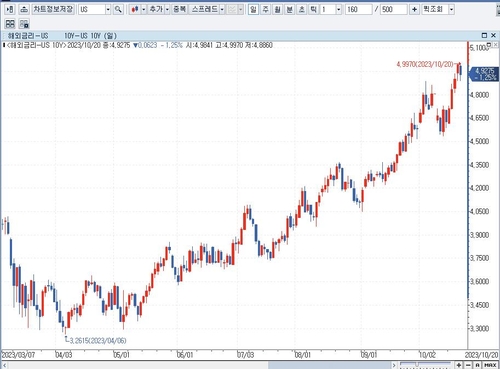
Task: Click the low label 3.2615(2023/04/06)
Action: coord(98,340)
